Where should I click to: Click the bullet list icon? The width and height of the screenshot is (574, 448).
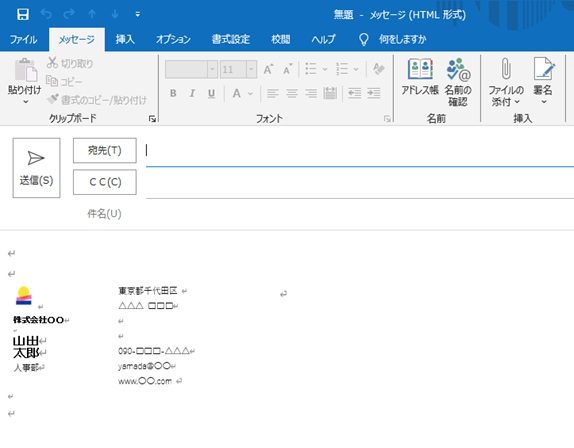click(x=311, y=69)
